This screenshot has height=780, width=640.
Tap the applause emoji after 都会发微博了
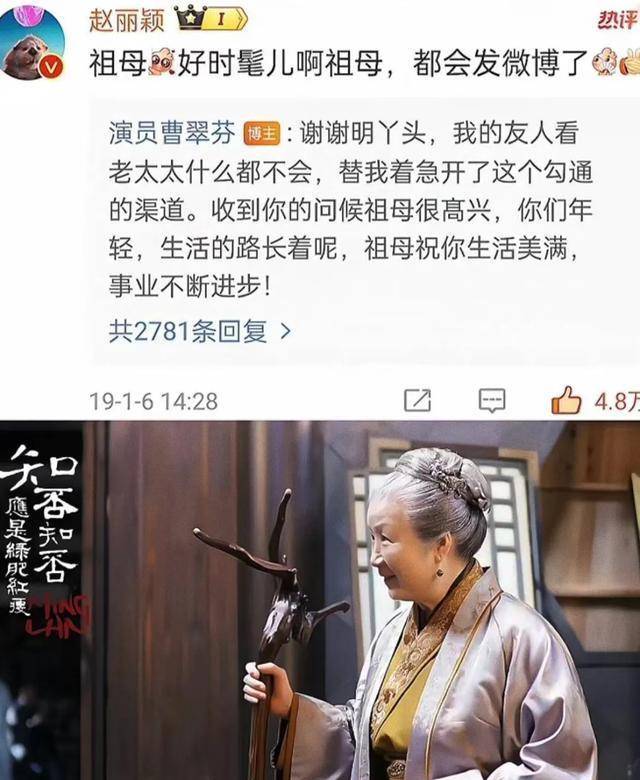click(605, 62)
